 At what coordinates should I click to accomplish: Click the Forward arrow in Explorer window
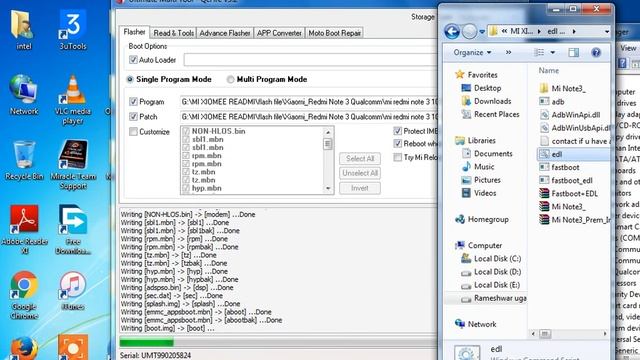pyautogui.click(x=469, y=31)
